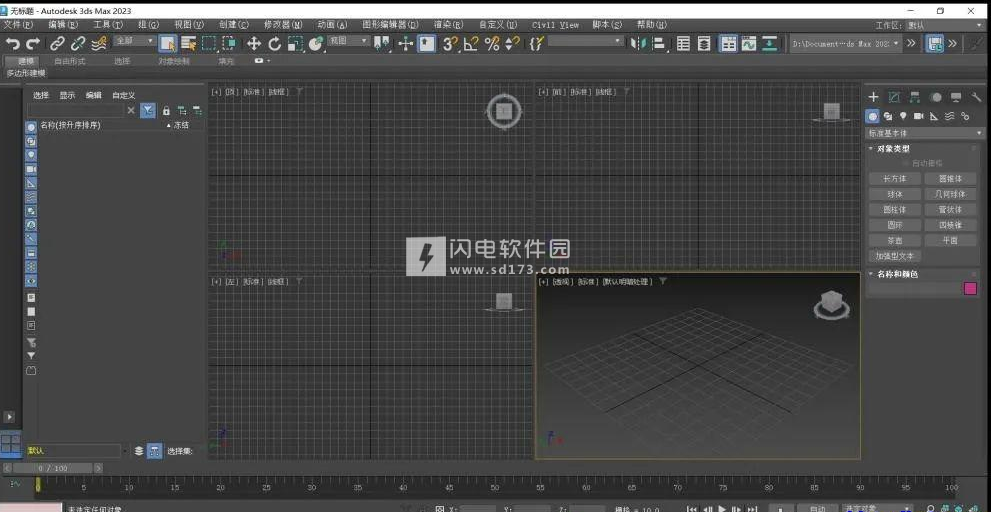991x512 pixels.
Task: Open the selection filter dropdown
Action: pyautogui.click(x=135, y=40)
